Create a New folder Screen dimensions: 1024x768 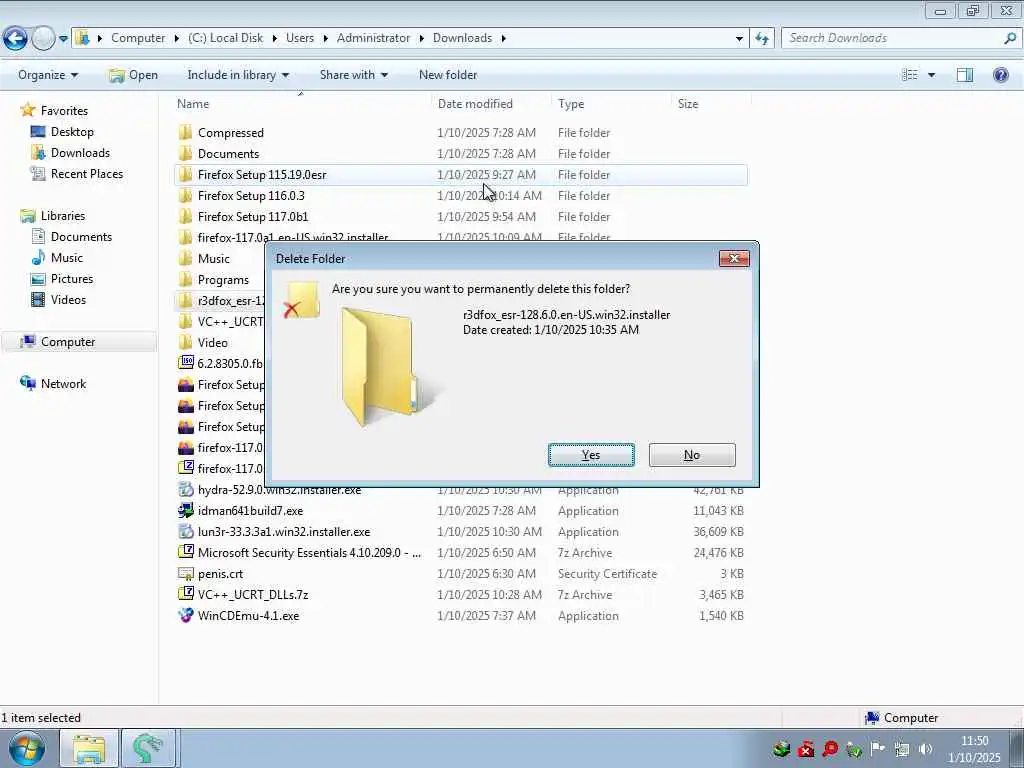[448, 75]
